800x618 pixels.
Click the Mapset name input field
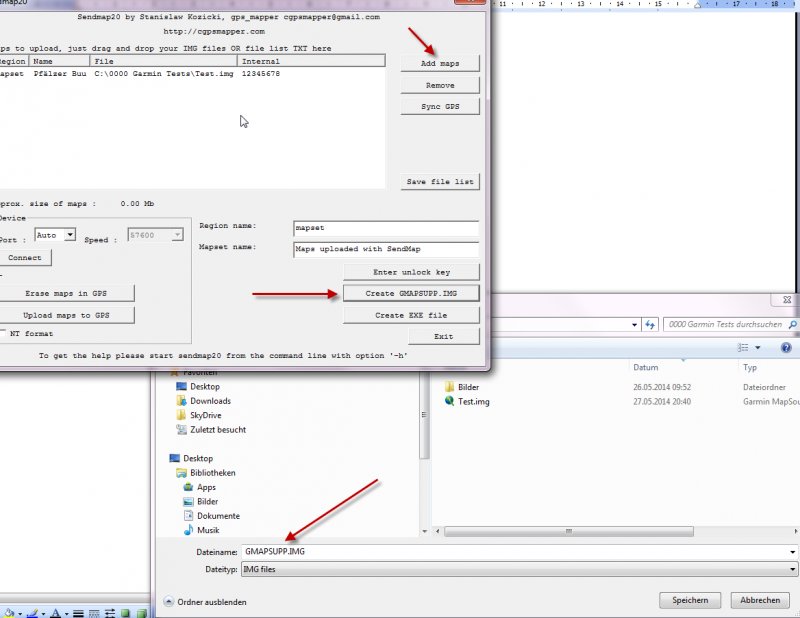coord(386,248)
